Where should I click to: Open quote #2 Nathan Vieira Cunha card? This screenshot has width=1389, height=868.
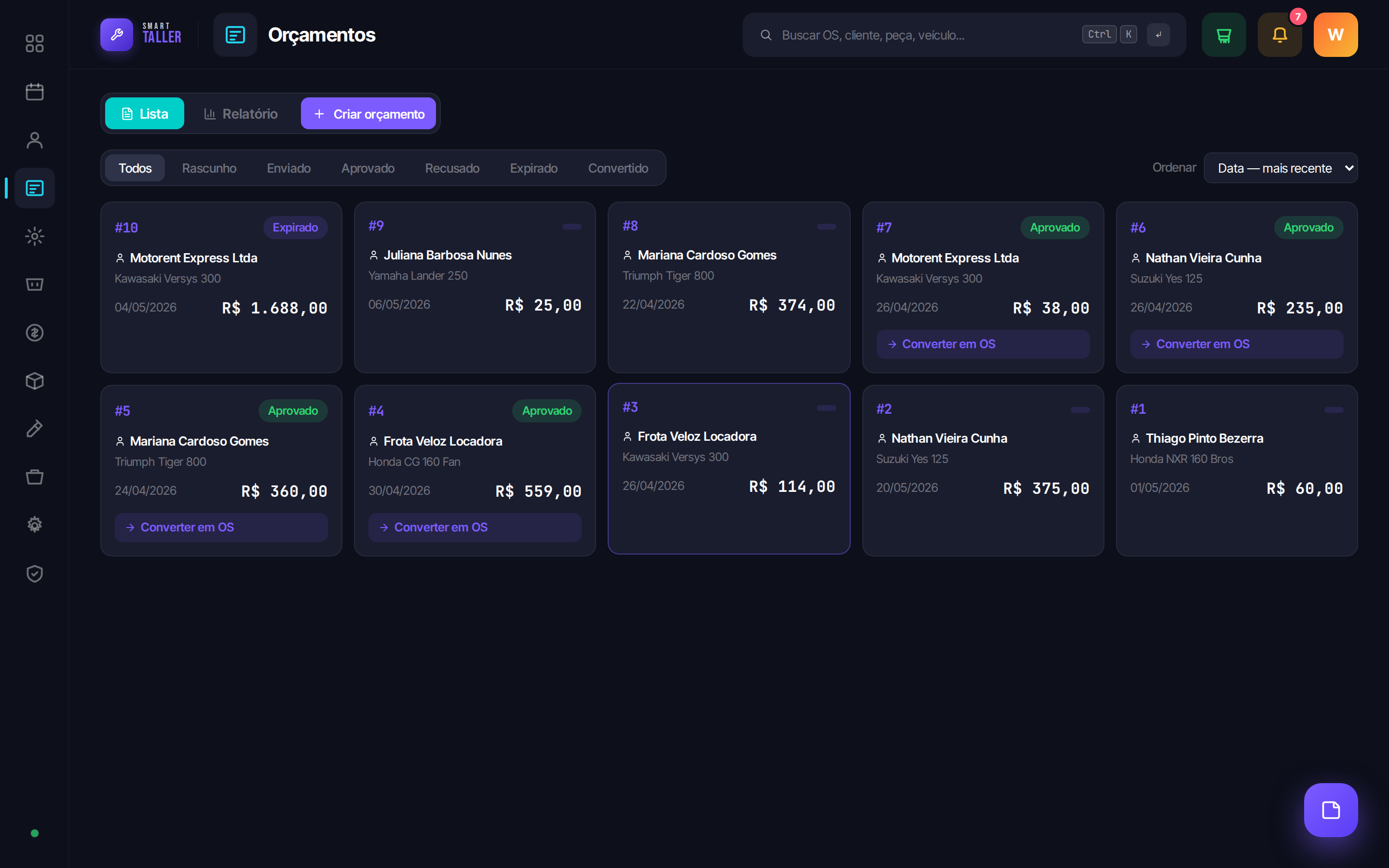pyautogui.click(x=982, y=470)
